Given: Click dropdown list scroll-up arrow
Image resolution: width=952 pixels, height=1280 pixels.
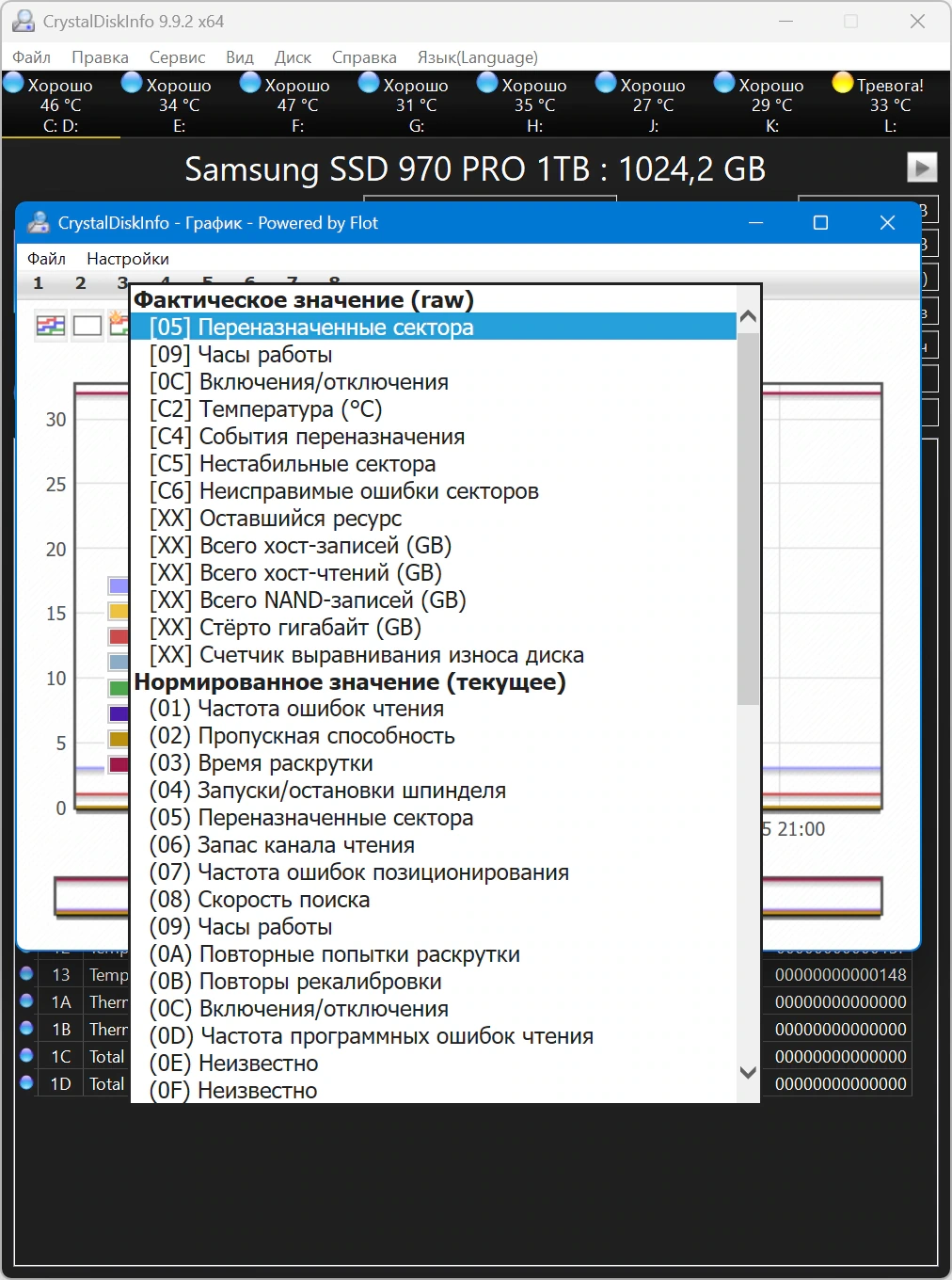Looking at the screenshot, I should [748, 317].
